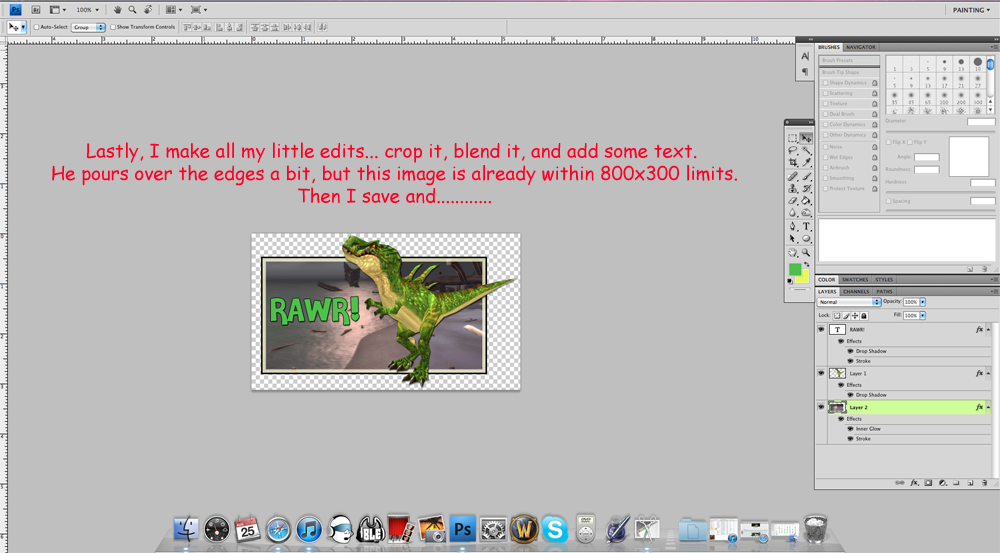Select the Crop tool
The width and height of the screenshot is (1000, 553).
click(793, 163)
